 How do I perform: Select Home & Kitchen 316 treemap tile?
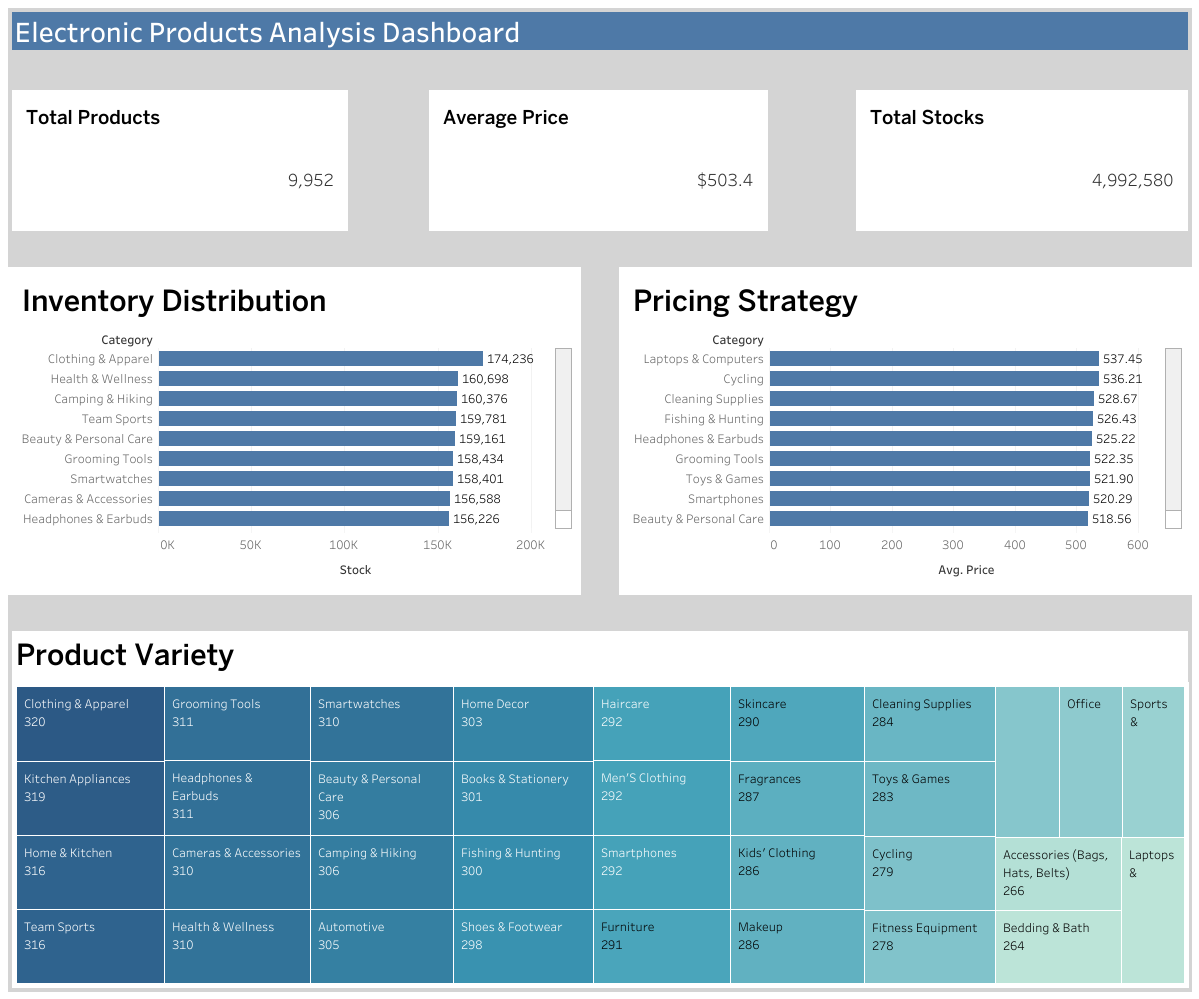click(x=90, y=872)
